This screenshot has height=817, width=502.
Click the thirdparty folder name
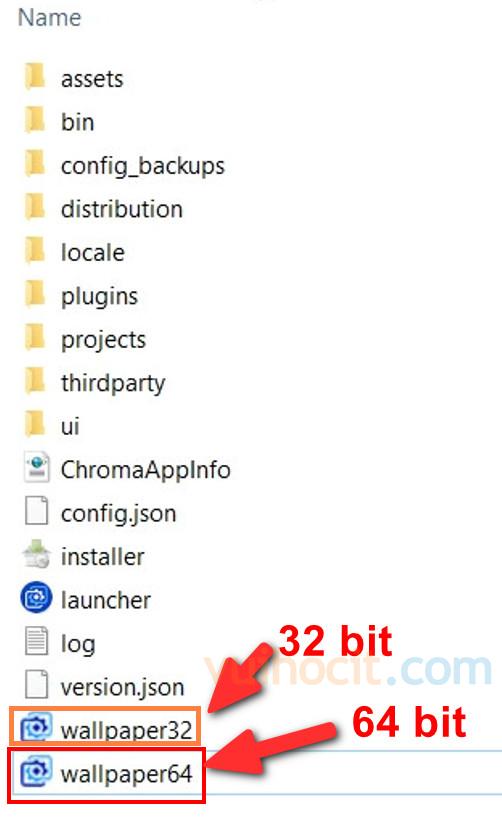coord(113,383)
